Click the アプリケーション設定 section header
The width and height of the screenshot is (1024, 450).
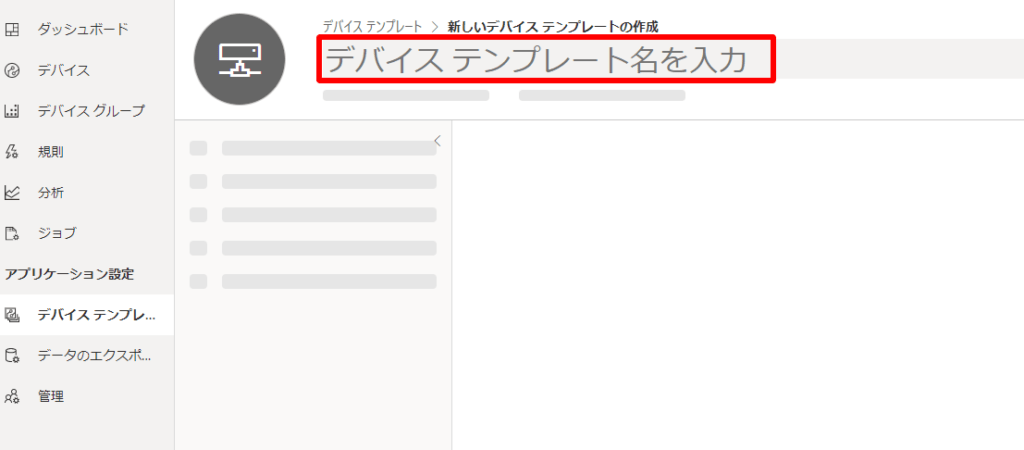point(70,274)
